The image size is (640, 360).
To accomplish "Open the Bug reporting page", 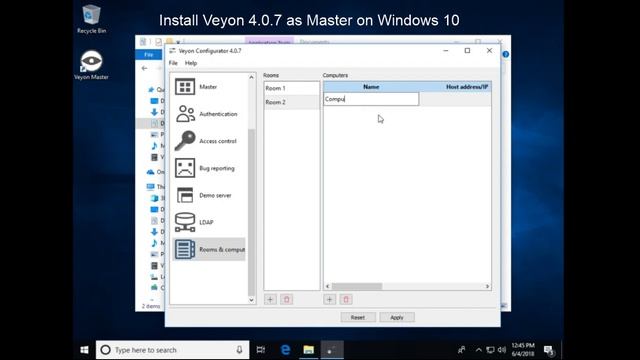I will pyautogui.click(x=209, y=168).
